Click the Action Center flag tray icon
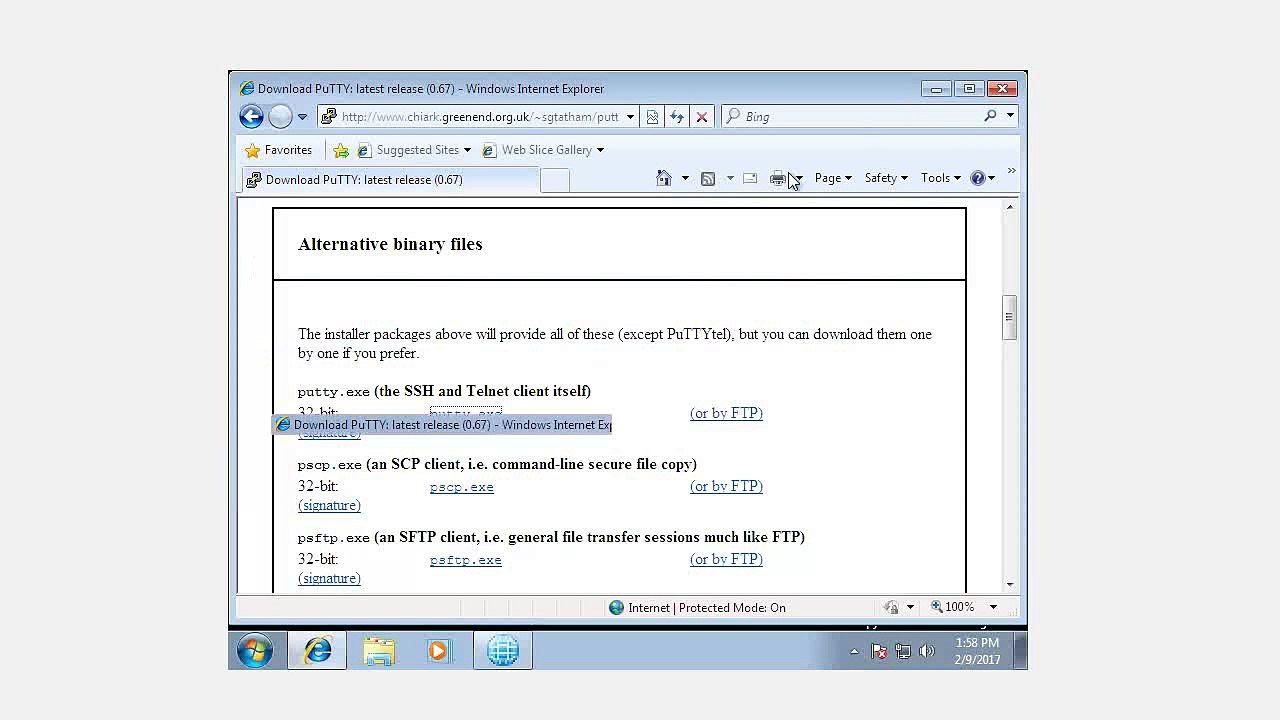Screen dimensions: 1280x720 tap(879, 652)
